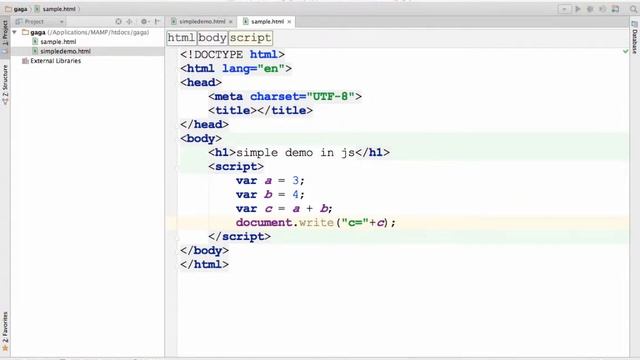Viewport: 640px width, 360px height.
Task: Click the Collapse All icon
Action: click(130, 22)
